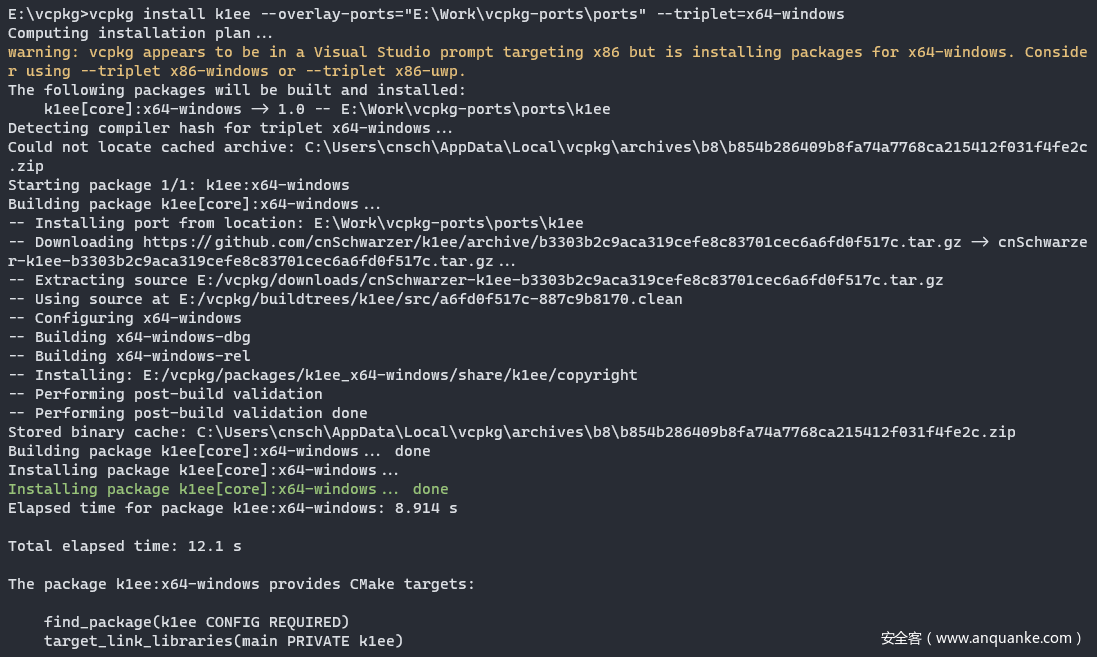This screenshot has height=657, width=1097.
Task: Select the target_link_libraries main PRIVATE k1ee line
Action: (x=223, y=641)
